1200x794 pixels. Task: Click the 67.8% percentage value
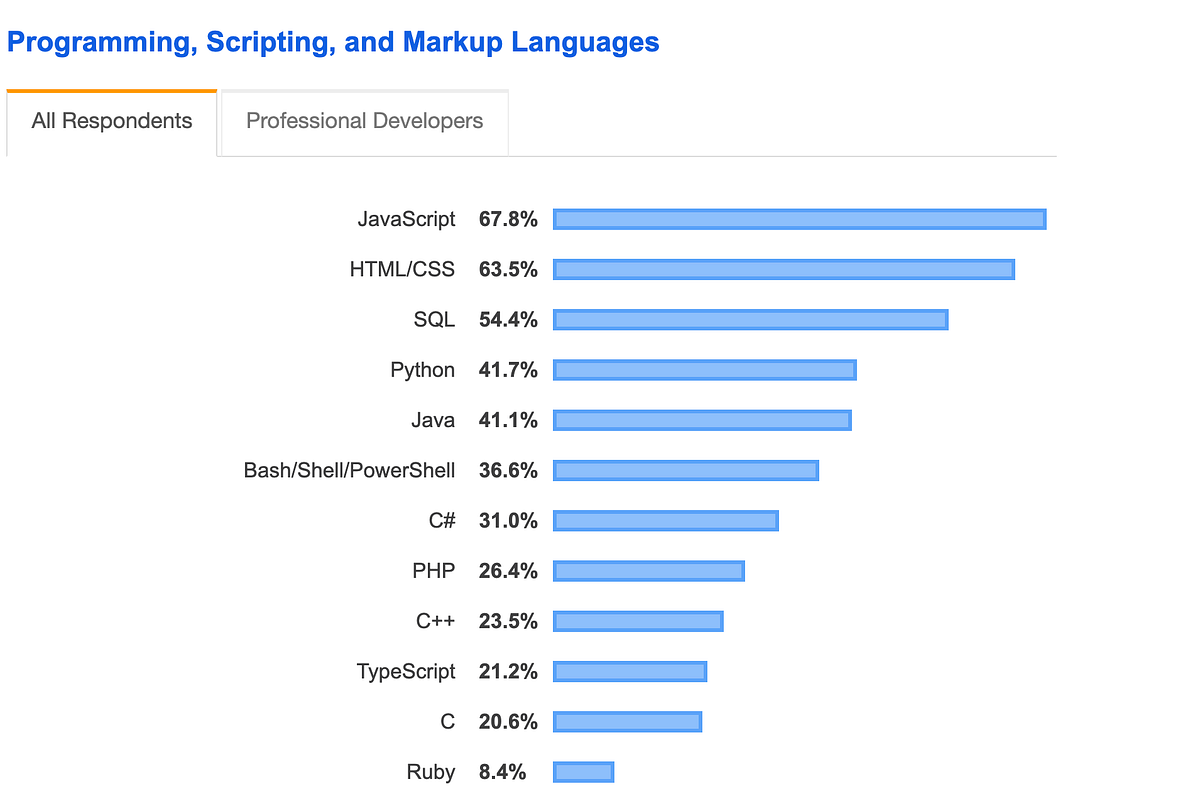[x=508, y=218]
